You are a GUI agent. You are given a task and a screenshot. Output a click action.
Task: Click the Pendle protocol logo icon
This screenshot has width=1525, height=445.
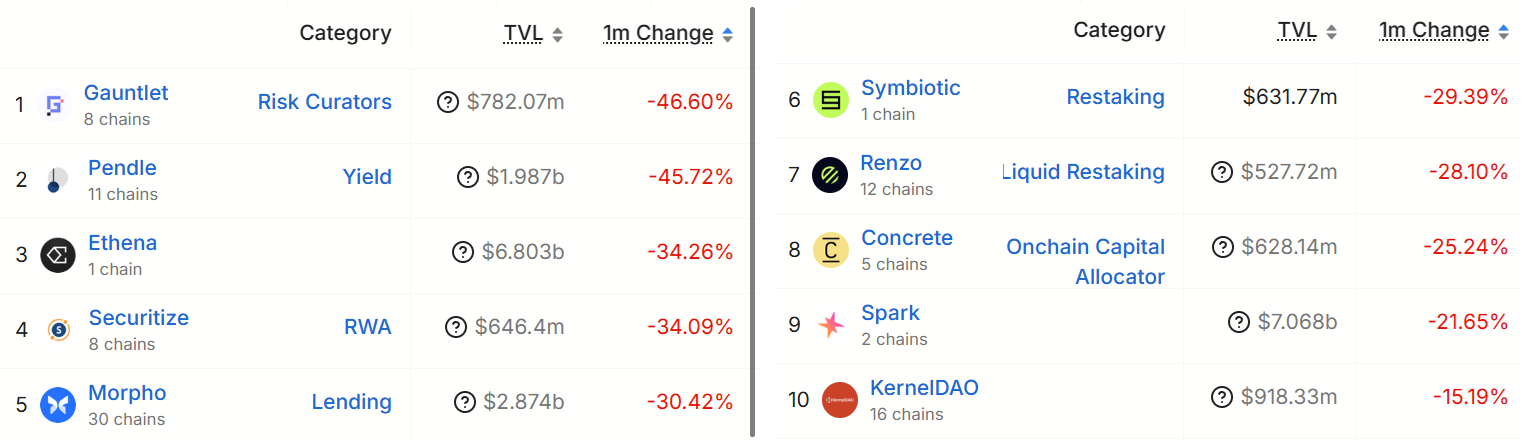click(57, 180)
